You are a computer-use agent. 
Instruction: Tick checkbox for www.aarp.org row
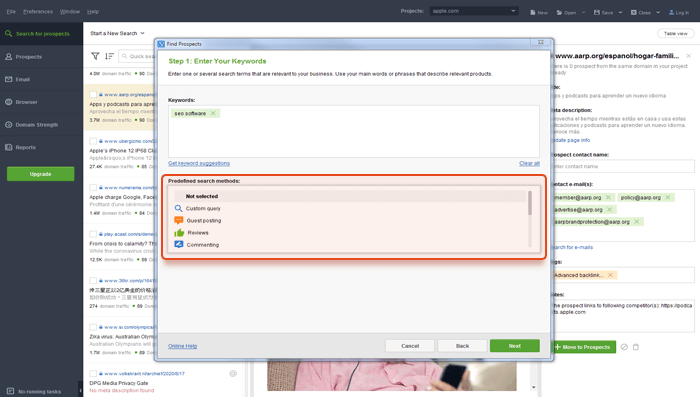(x=93, y=95)
